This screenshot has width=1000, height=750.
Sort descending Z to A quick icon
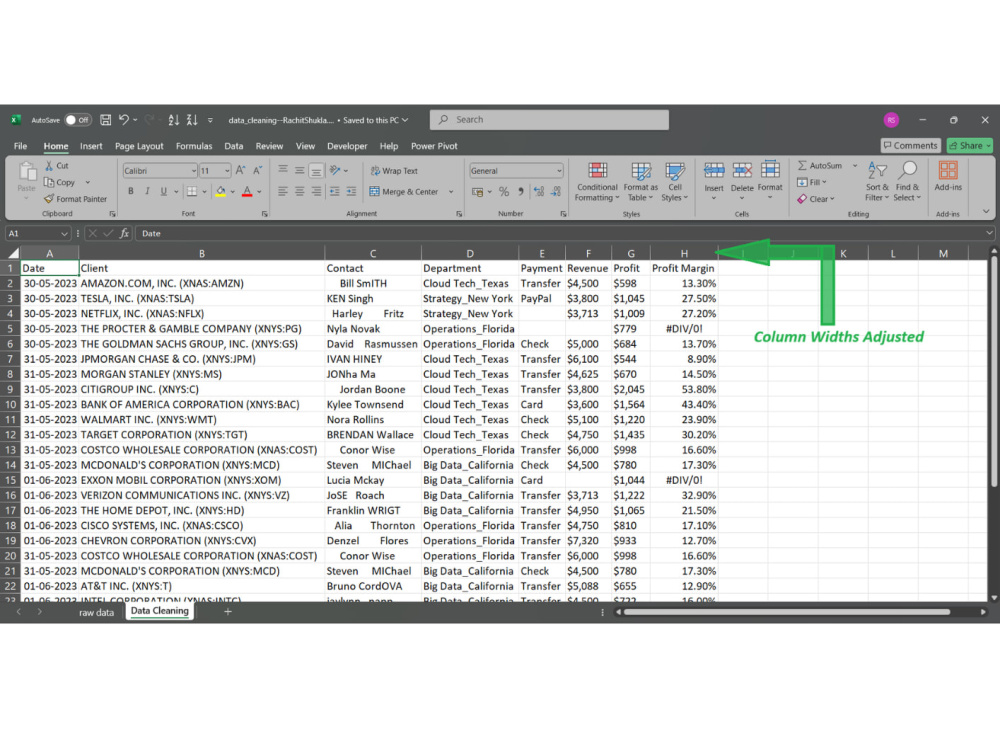(192, 119)
